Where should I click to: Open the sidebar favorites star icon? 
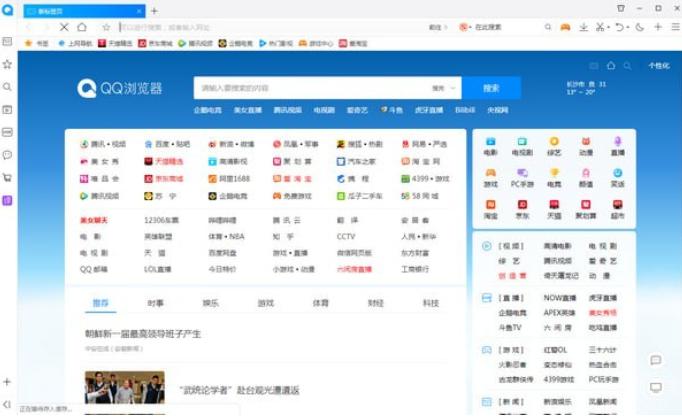[7, 64]
